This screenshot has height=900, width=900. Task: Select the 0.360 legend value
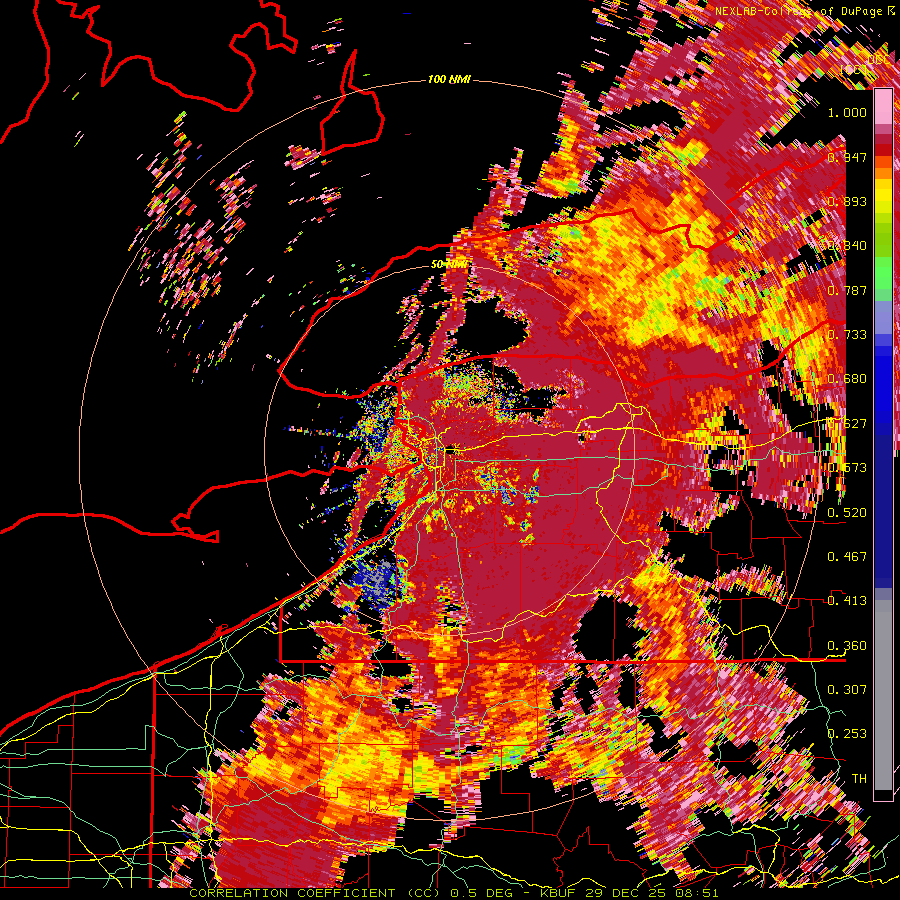[847, 646]
